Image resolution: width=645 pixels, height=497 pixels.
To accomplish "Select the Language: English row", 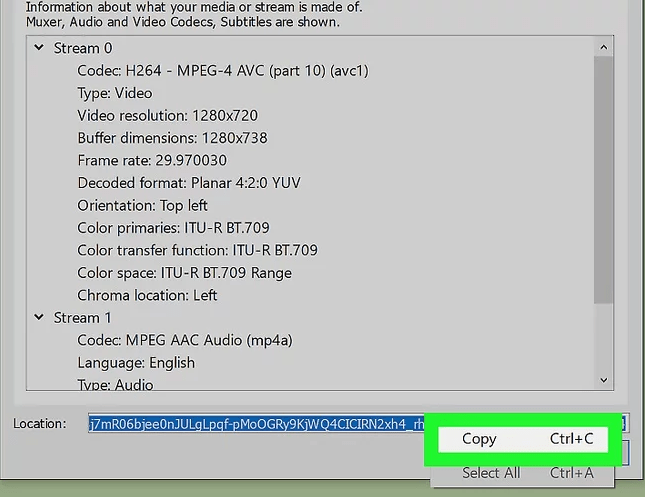I will (x=136, y=363).
